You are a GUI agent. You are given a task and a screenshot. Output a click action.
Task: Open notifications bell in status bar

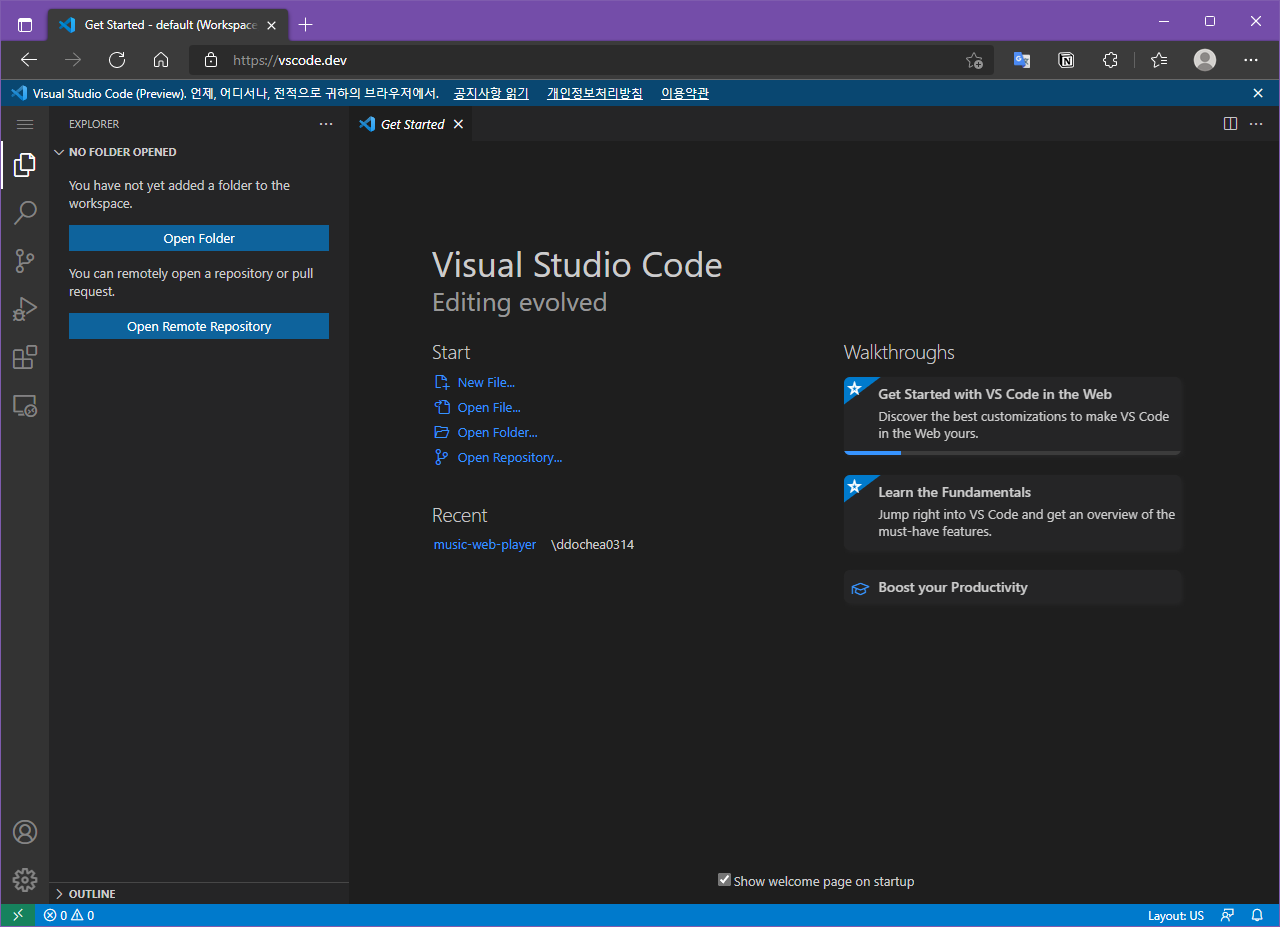tap(1257, 915)
